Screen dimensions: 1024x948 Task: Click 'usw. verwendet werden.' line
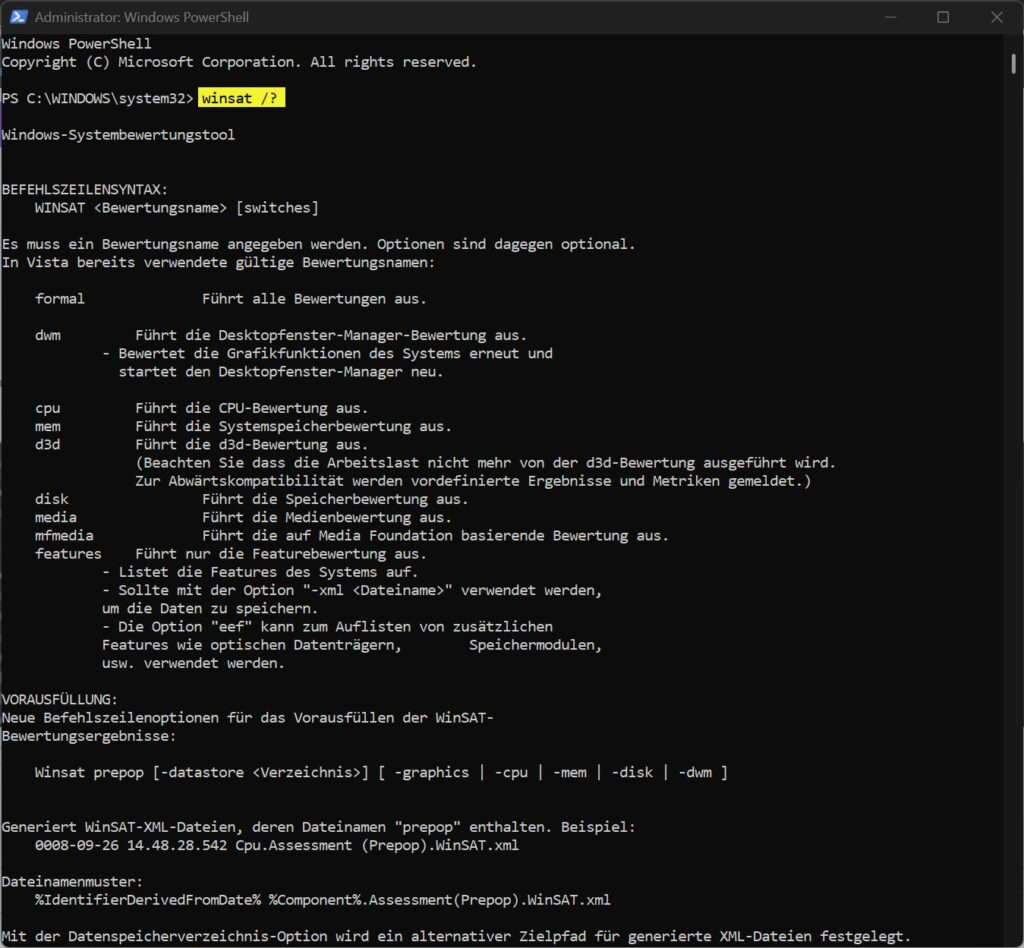pos(193,663)
